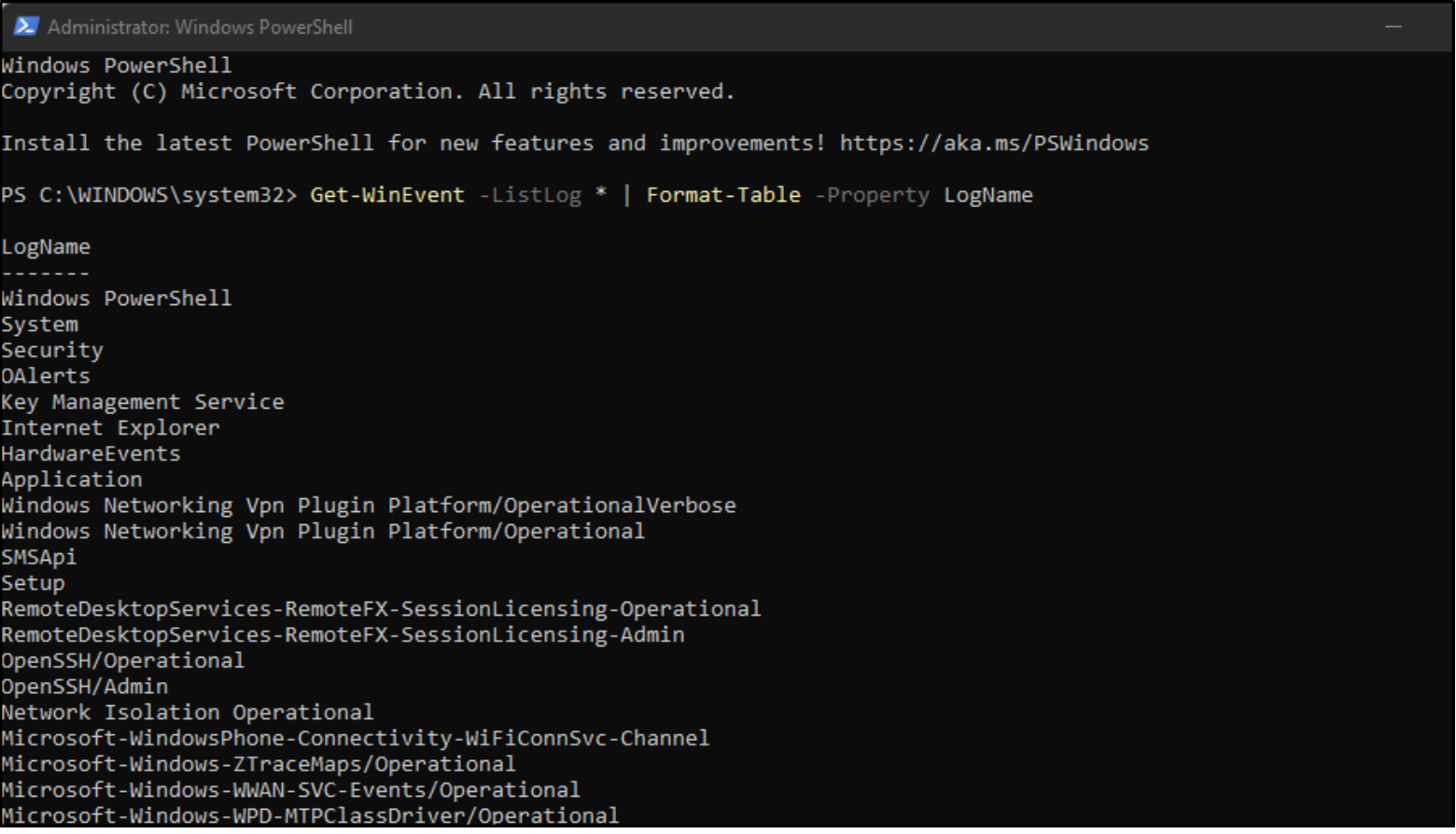
Task: Click the Administrator: Windows PowerShell title text
Action: tap(200, 27)
